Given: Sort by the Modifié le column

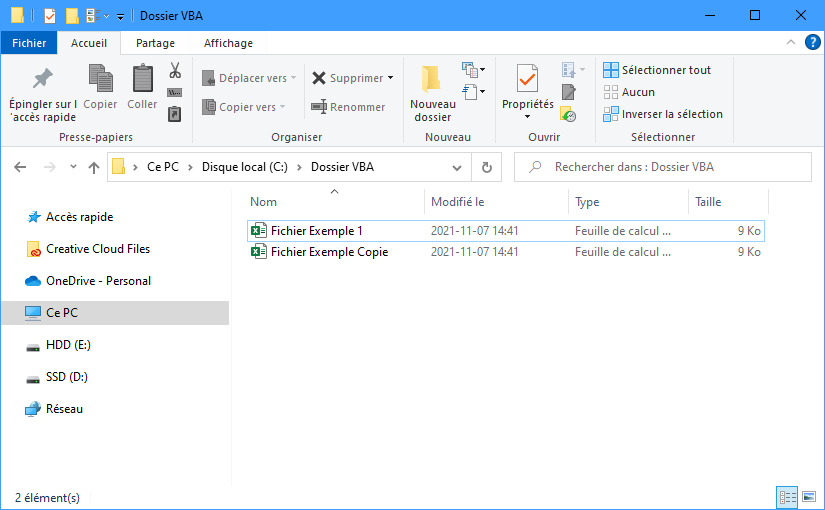Looking at the screenshot, I should click(x=496, y=202).
